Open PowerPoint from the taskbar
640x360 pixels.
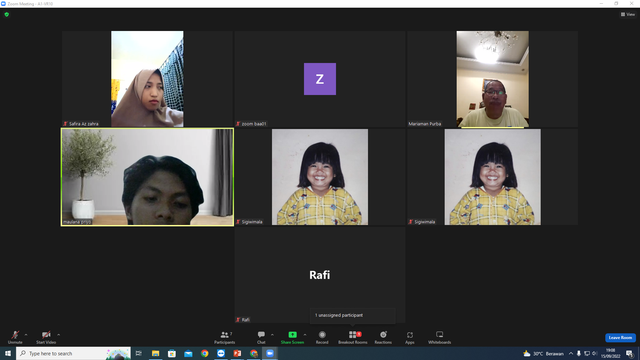(x=237, y=353)
